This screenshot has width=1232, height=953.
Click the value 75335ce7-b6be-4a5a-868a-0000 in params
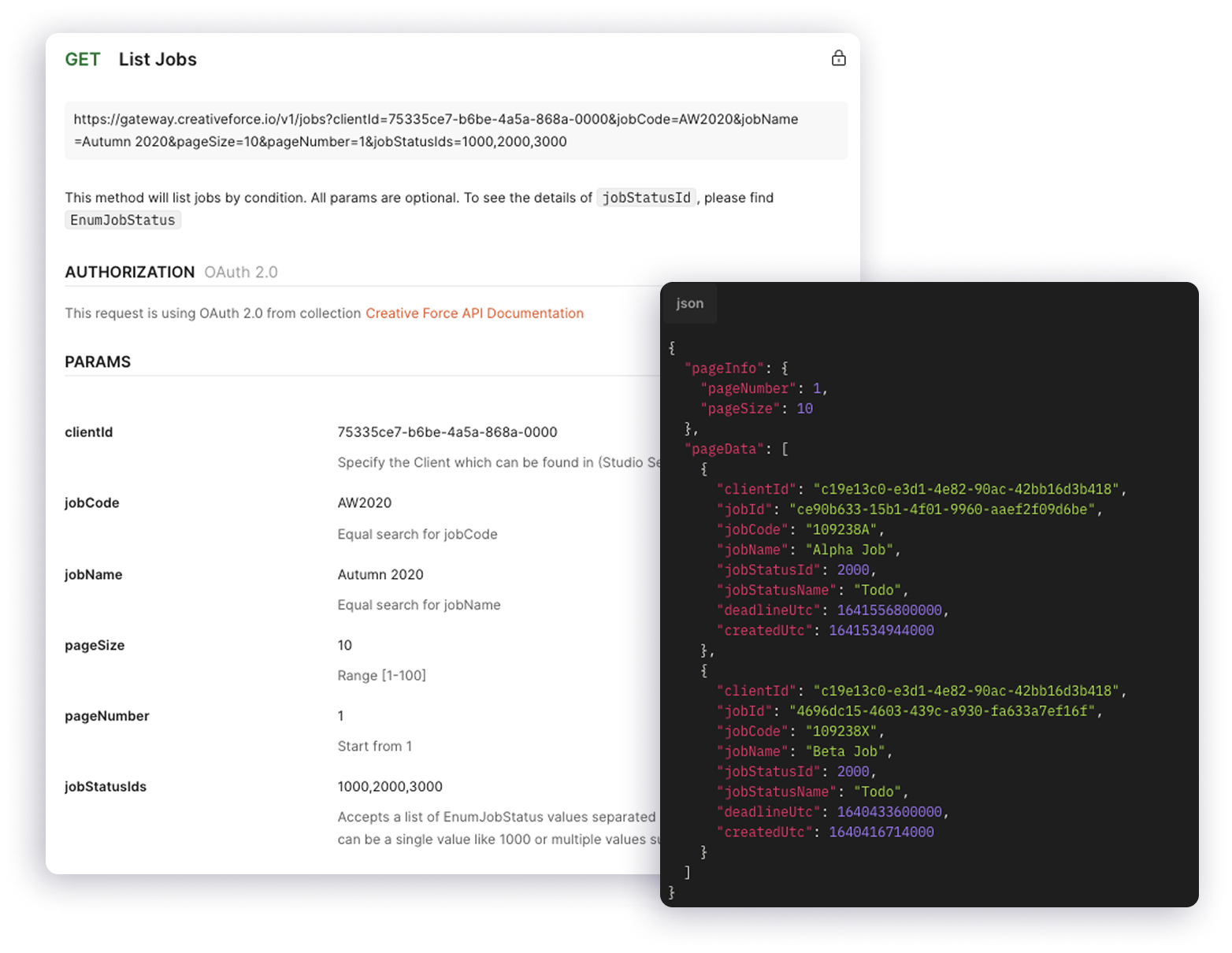[447, 432]
